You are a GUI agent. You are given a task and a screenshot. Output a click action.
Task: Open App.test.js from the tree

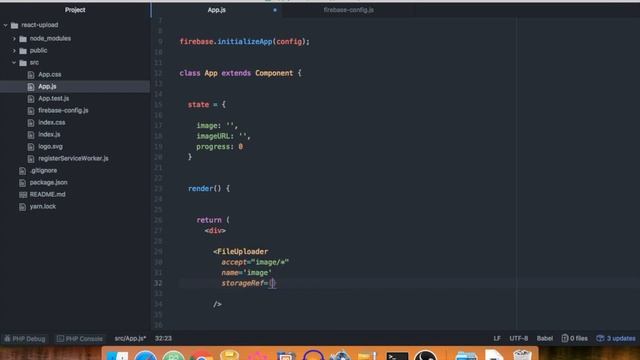tap(53, 99)
